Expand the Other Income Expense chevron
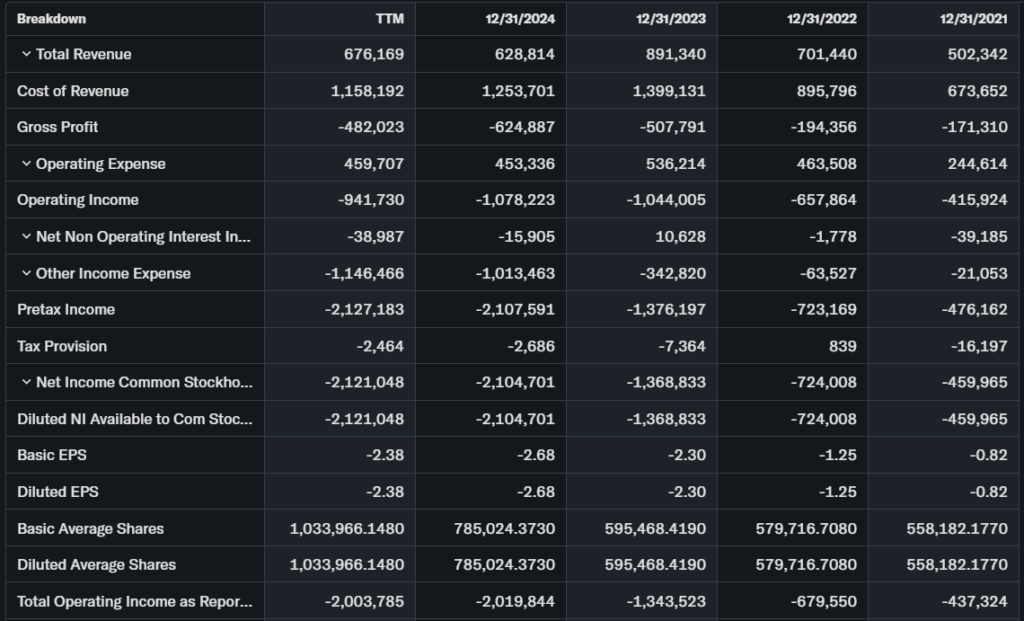This screenshot has width=1024, height=621. [26, 273]
